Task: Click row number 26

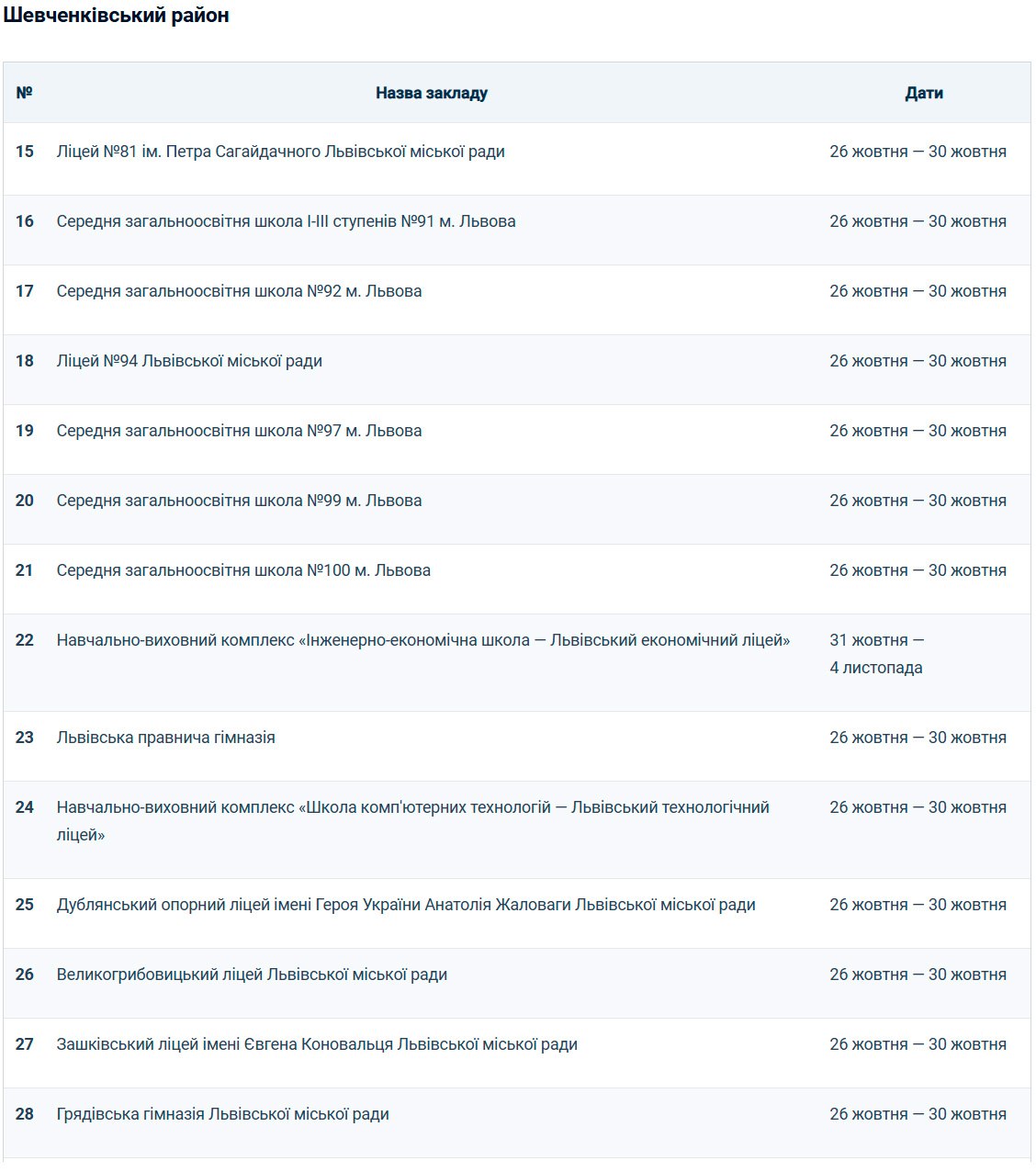Action: click(25, 975)
